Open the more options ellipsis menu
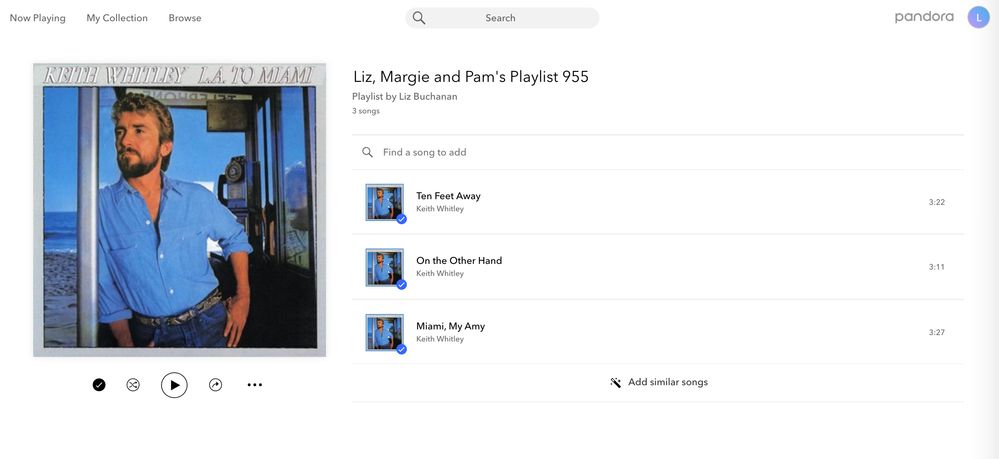 click(255, 385)
